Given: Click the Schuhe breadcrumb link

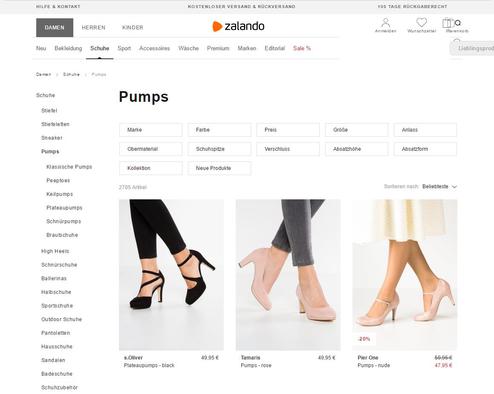Looking at the screenshot, I should coord(71,74).
